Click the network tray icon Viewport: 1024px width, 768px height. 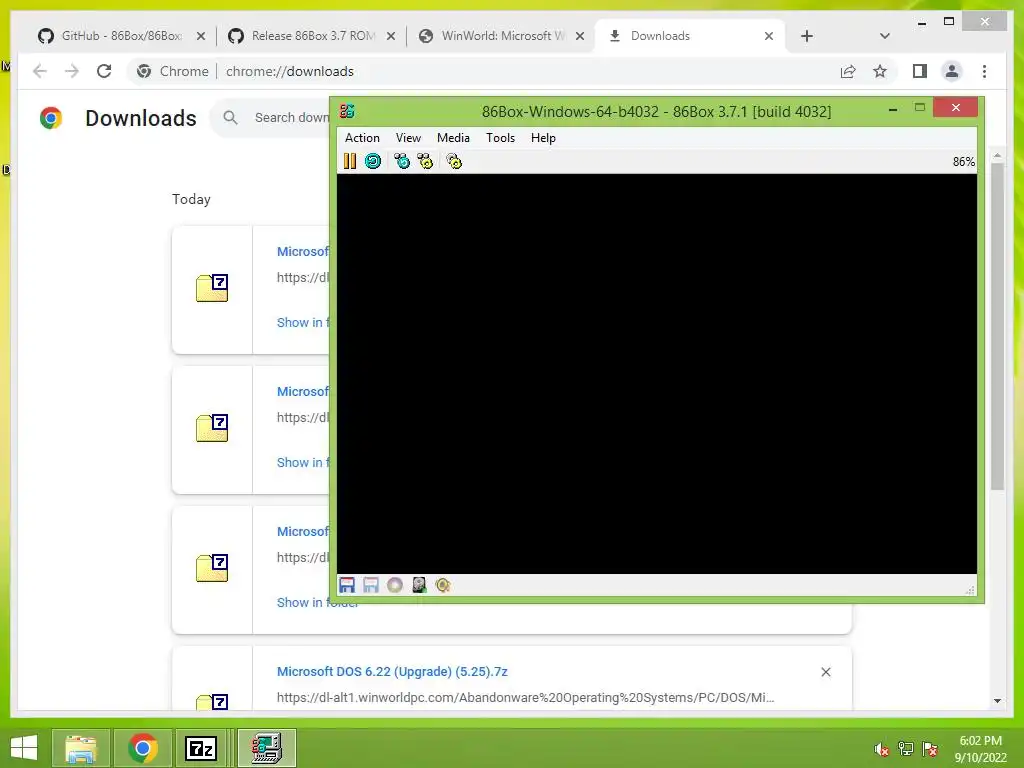click(x=906, y=749)
